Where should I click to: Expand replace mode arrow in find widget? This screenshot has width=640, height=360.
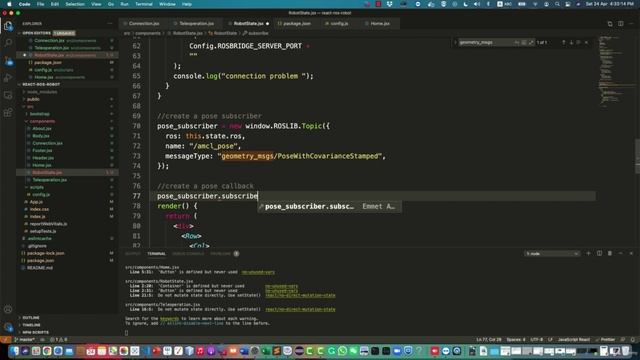(x=455, y=42)
